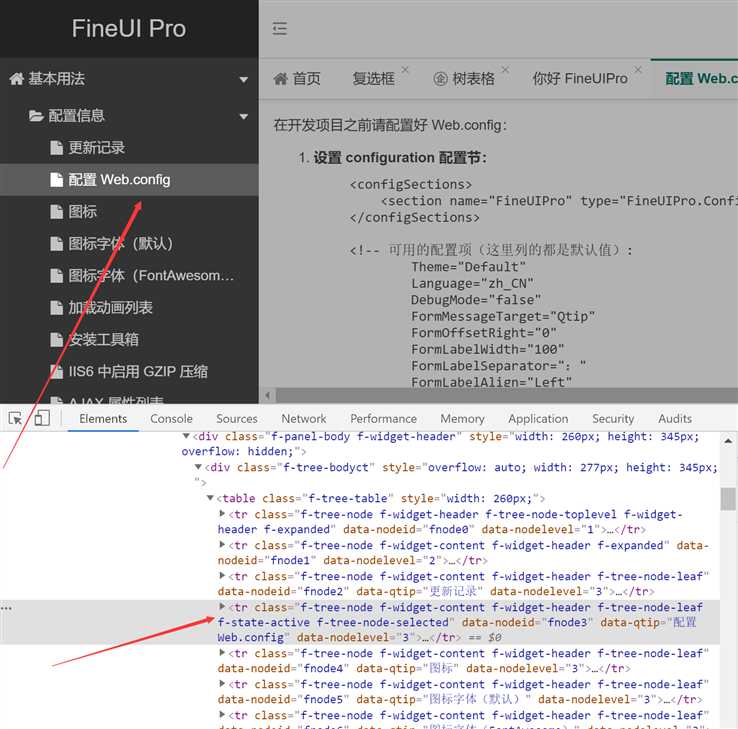This screenshot has height=729, width=738.
Task: Switch to the 首页 tab
Action: point(297,79)
